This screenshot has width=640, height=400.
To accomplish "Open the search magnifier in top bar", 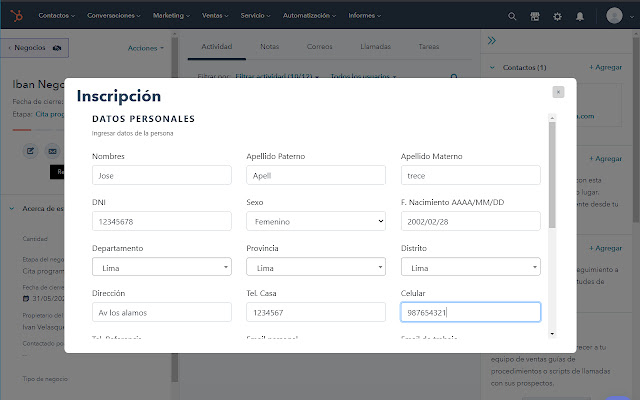I will point(512,16).
